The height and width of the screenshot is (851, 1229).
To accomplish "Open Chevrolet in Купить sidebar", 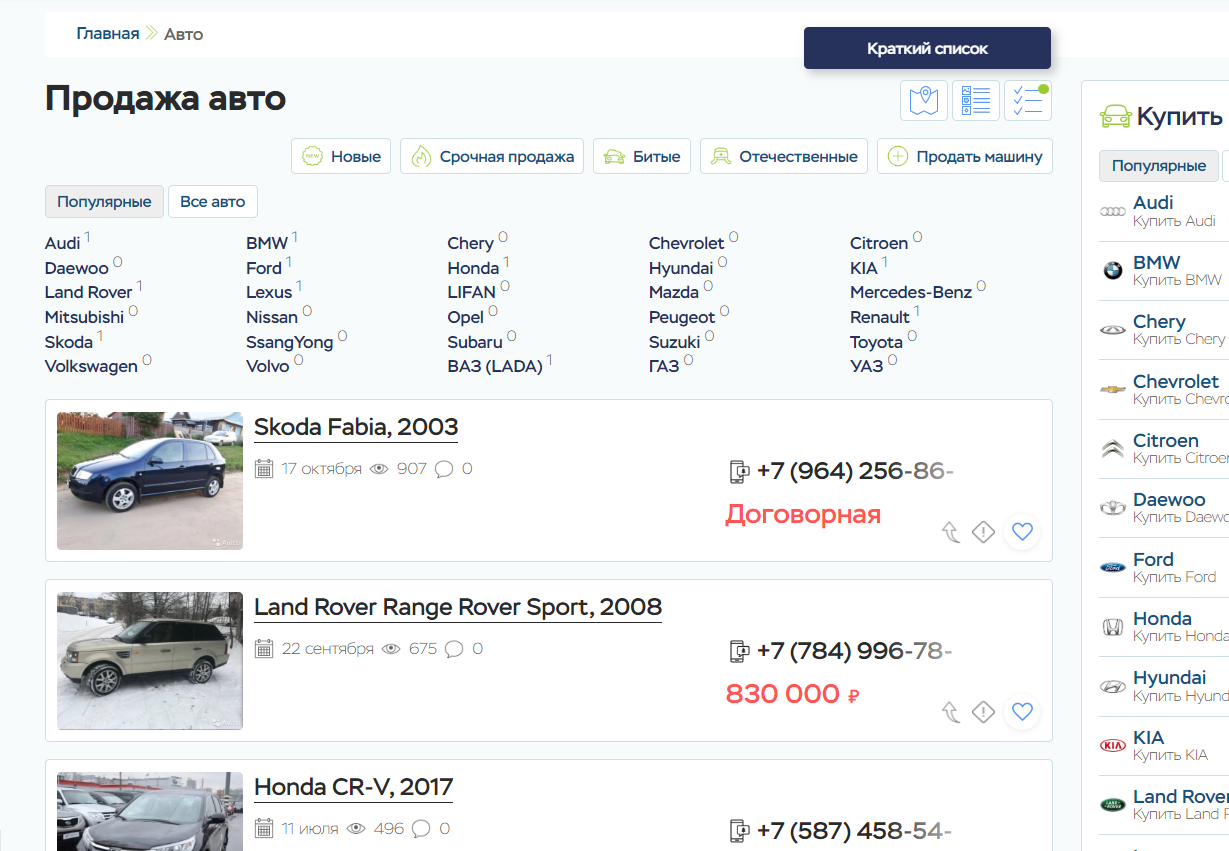I will click(1175, 382).
